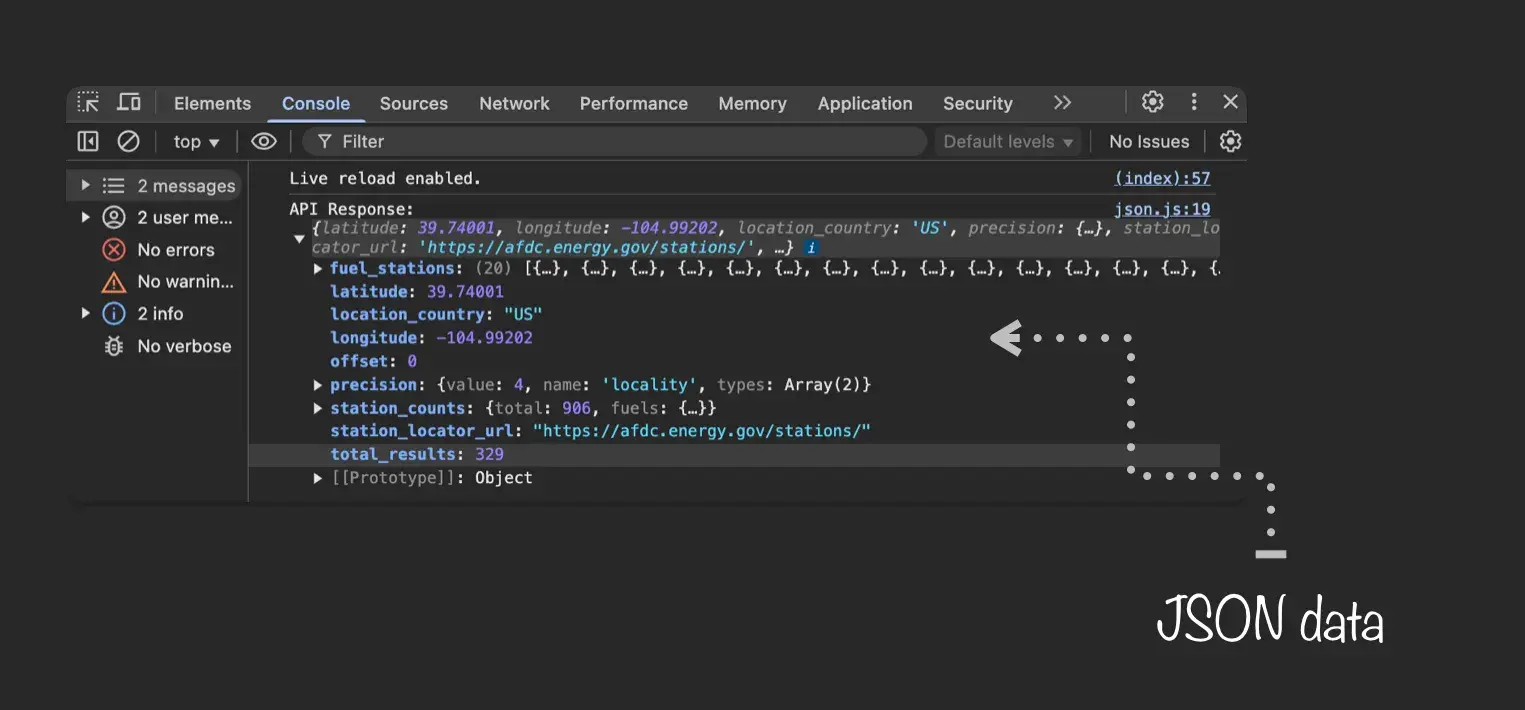Open the top context dropdown

pos(196,142)
